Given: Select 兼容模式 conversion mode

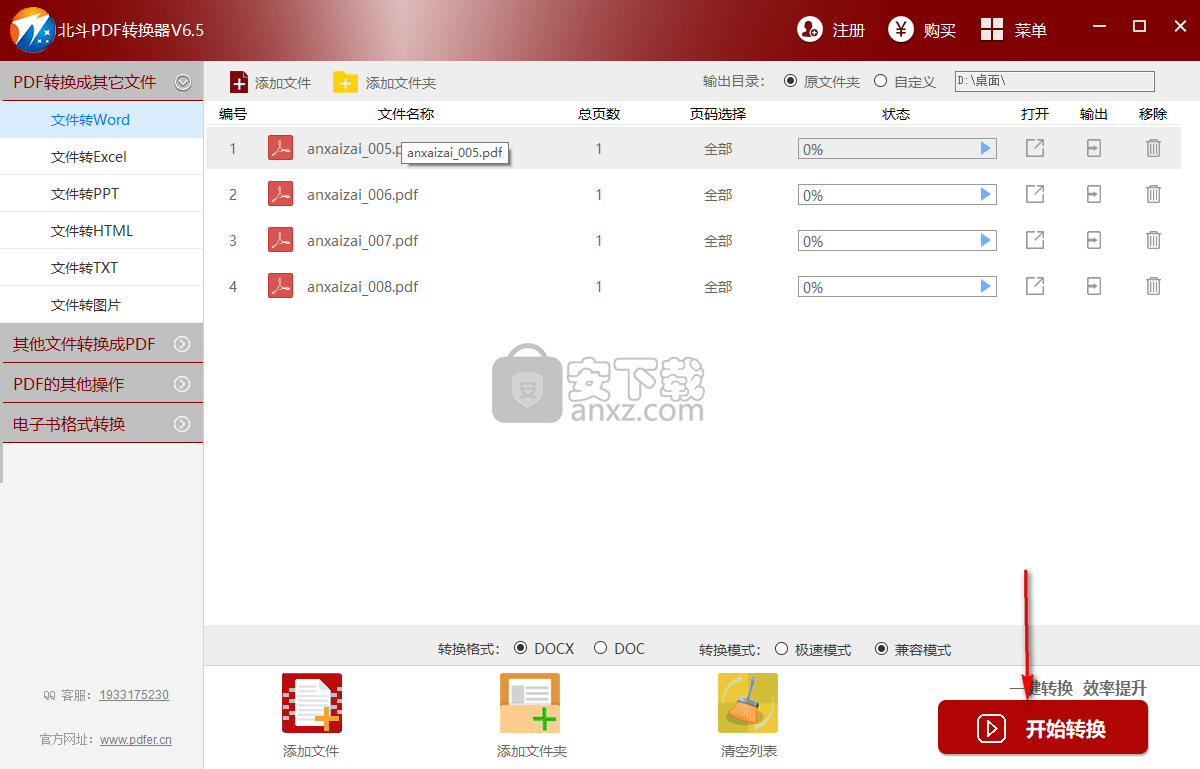Looking at the screenshot, I should (x=881, y=649).
